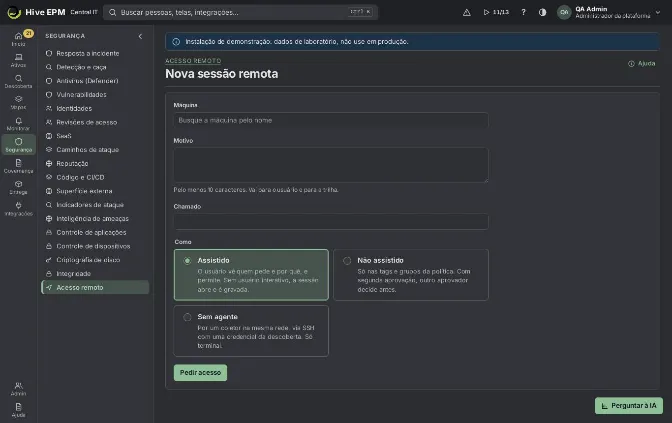Click the Perguntar à IA button
The image size is (672, 423).
(x=629, y=405)
